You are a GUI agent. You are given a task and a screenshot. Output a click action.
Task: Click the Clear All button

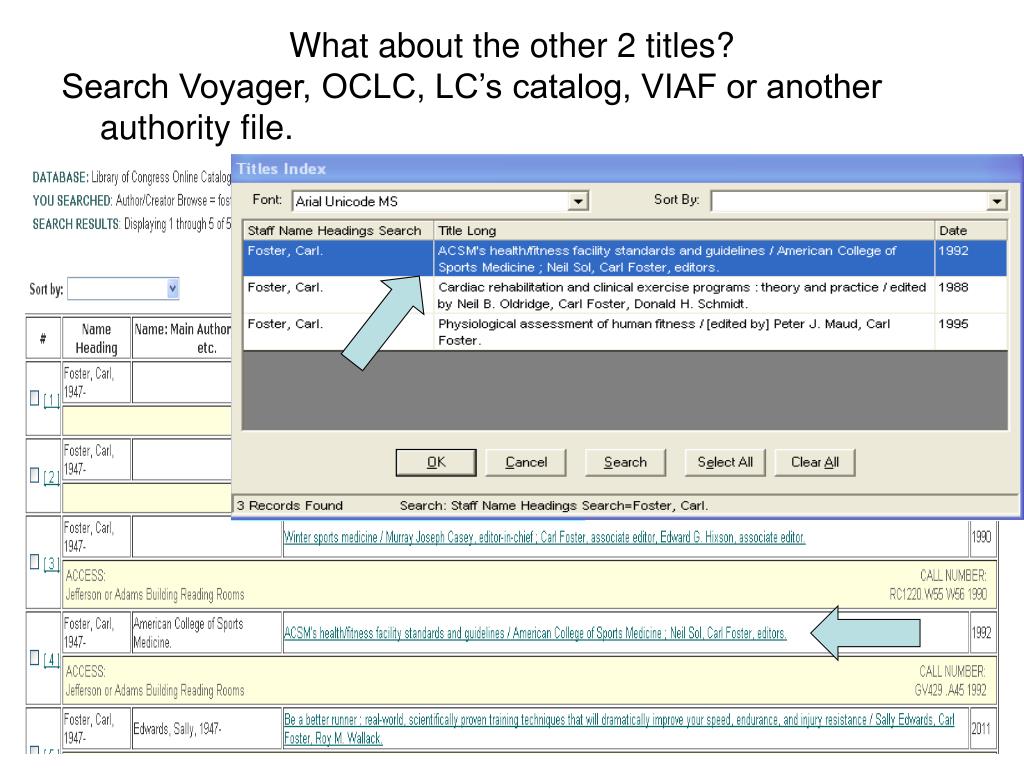[814, 462]
